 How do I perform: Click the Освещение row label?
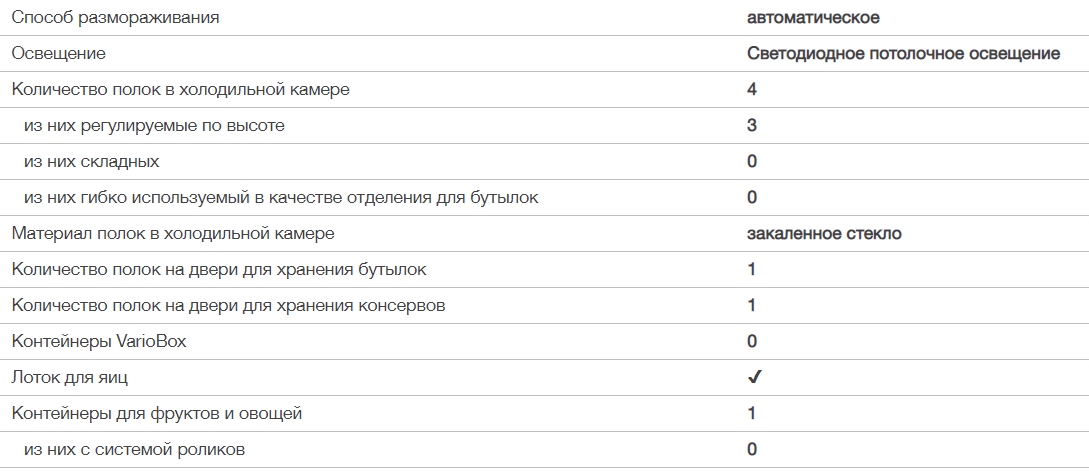tap(59, 53)
